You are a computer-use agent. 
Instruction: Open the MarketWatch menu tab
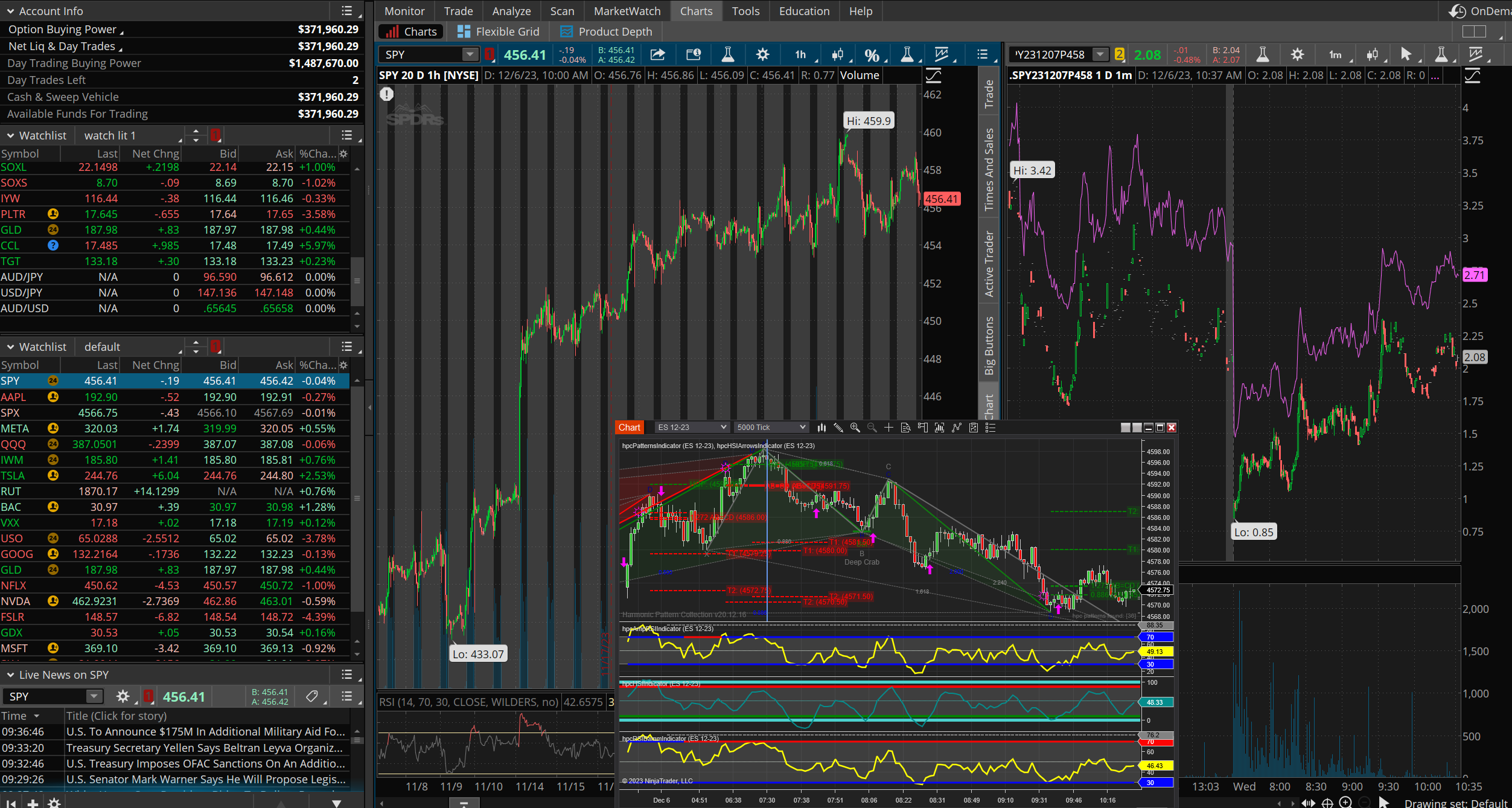click(627, 11)
